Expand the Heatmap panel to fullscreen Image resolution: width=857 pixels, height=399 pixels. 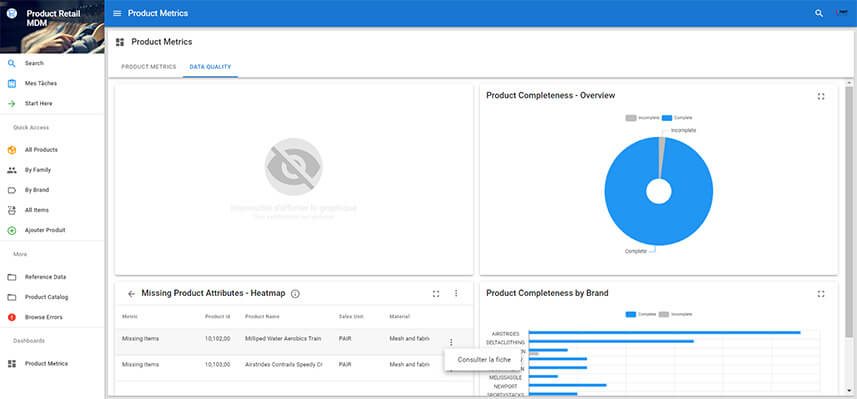pos(436,294)
